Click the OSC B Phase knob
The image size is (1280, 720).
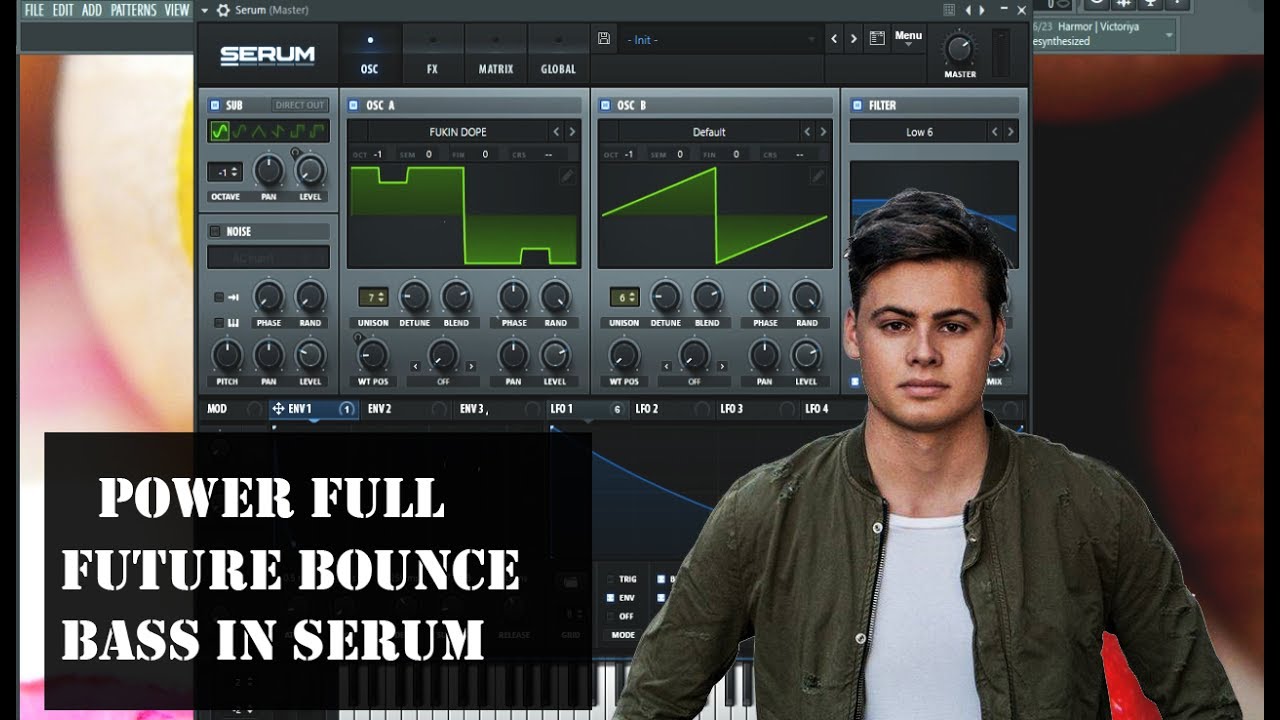tap(764, 296)
